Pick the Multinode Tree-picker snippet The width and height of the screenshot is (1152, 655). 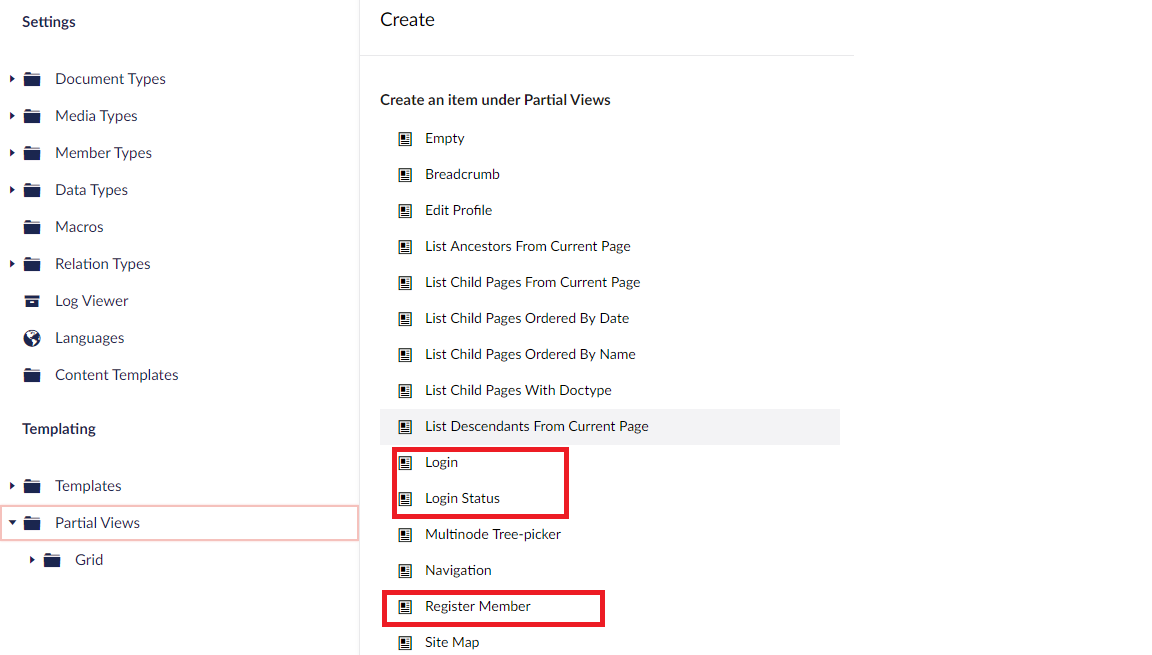tap(492, 534)
